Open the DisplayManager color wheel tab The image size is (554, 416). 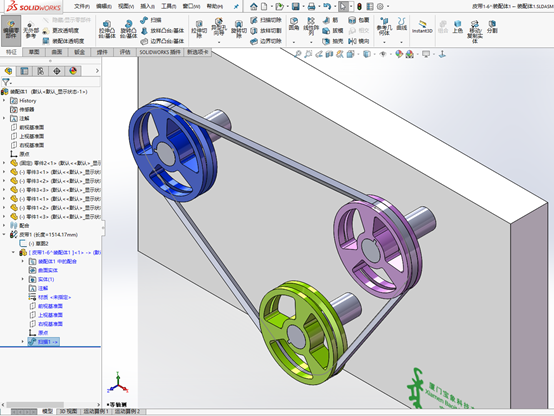click(x=73, y=71)
